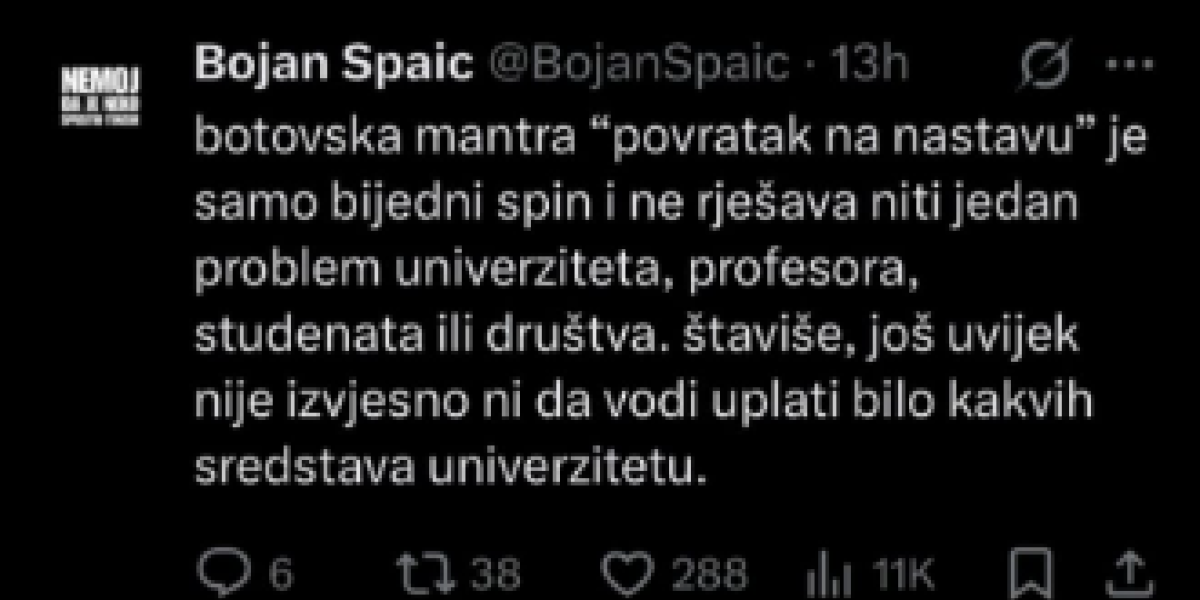Screen dimensions: 1200x600
Task: Bookmark this tweet by Bojan Spaic
Action: tap(1021, 573)
